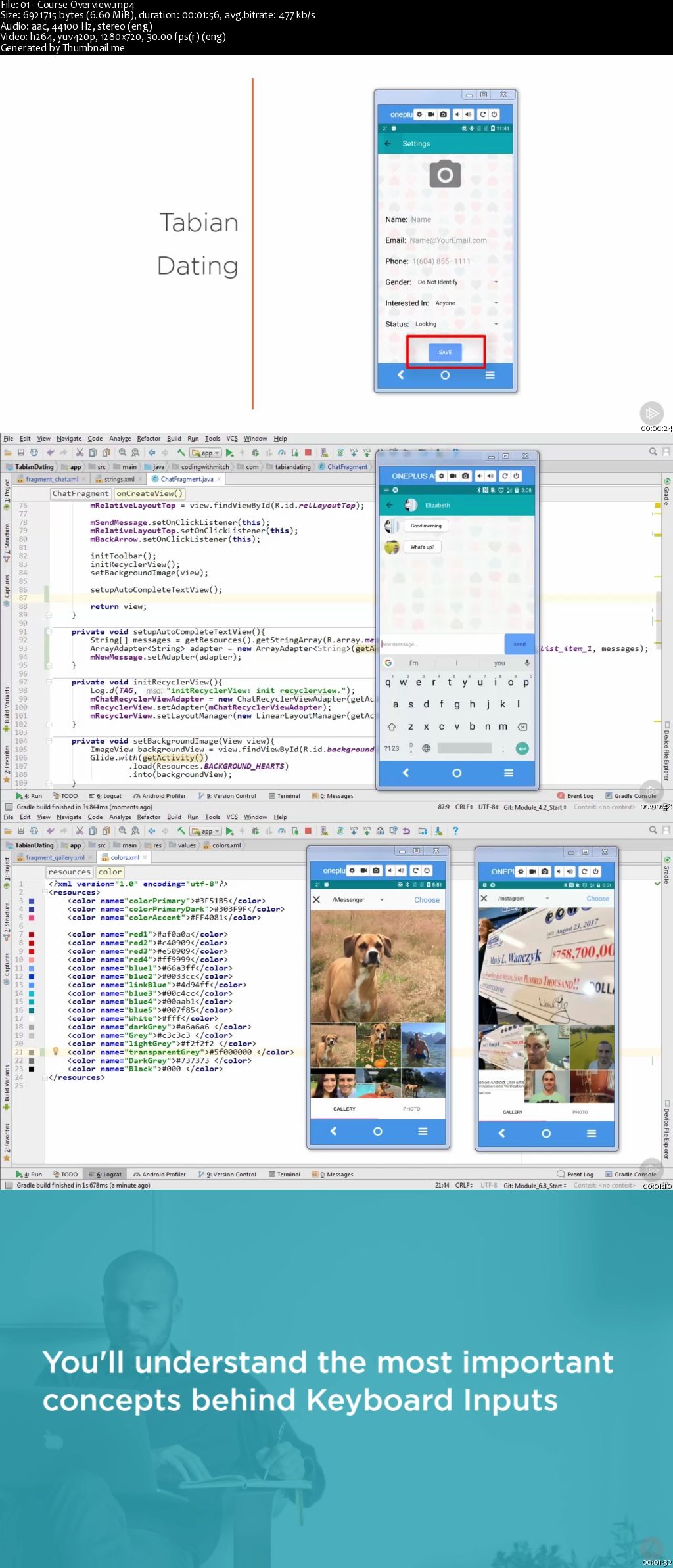The width and height of the screenshot is (673, 1568).
Task: Click Git: Module_4.2_Start branch selector in status bar
Action: point(534,807)
